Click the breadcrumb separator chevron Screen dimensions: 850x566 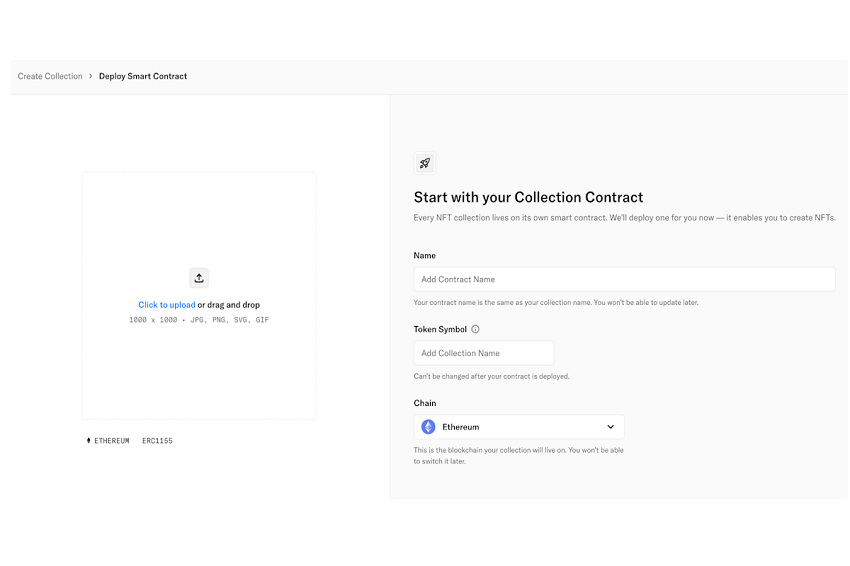91,76
